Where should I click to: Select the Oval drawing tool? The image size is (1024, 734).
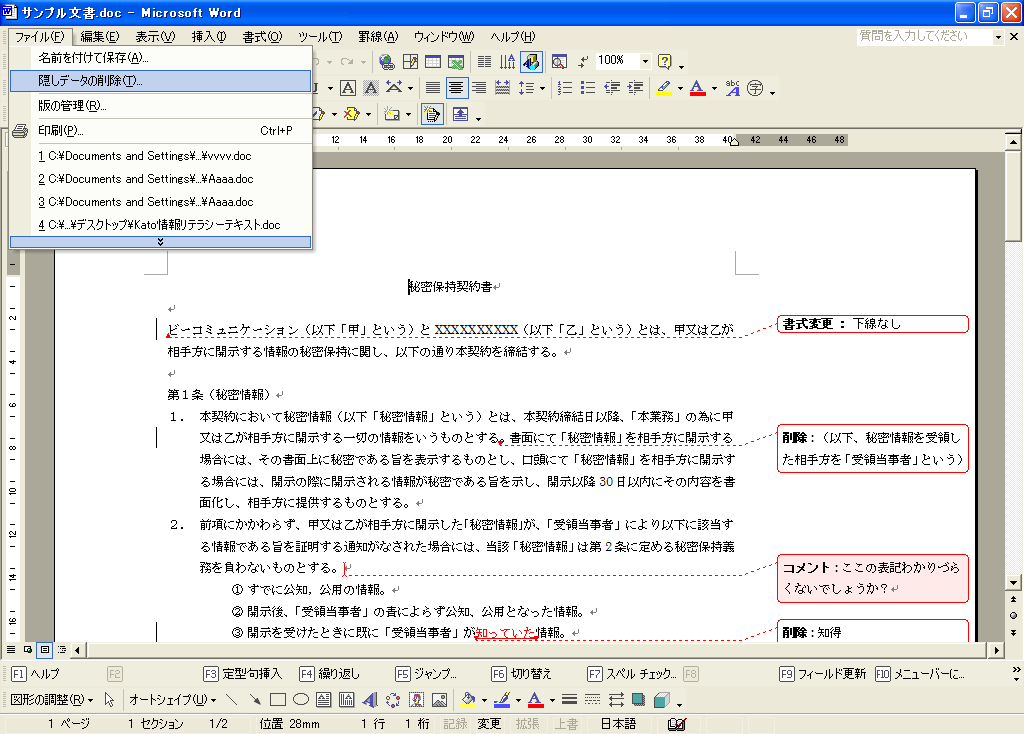300,700
